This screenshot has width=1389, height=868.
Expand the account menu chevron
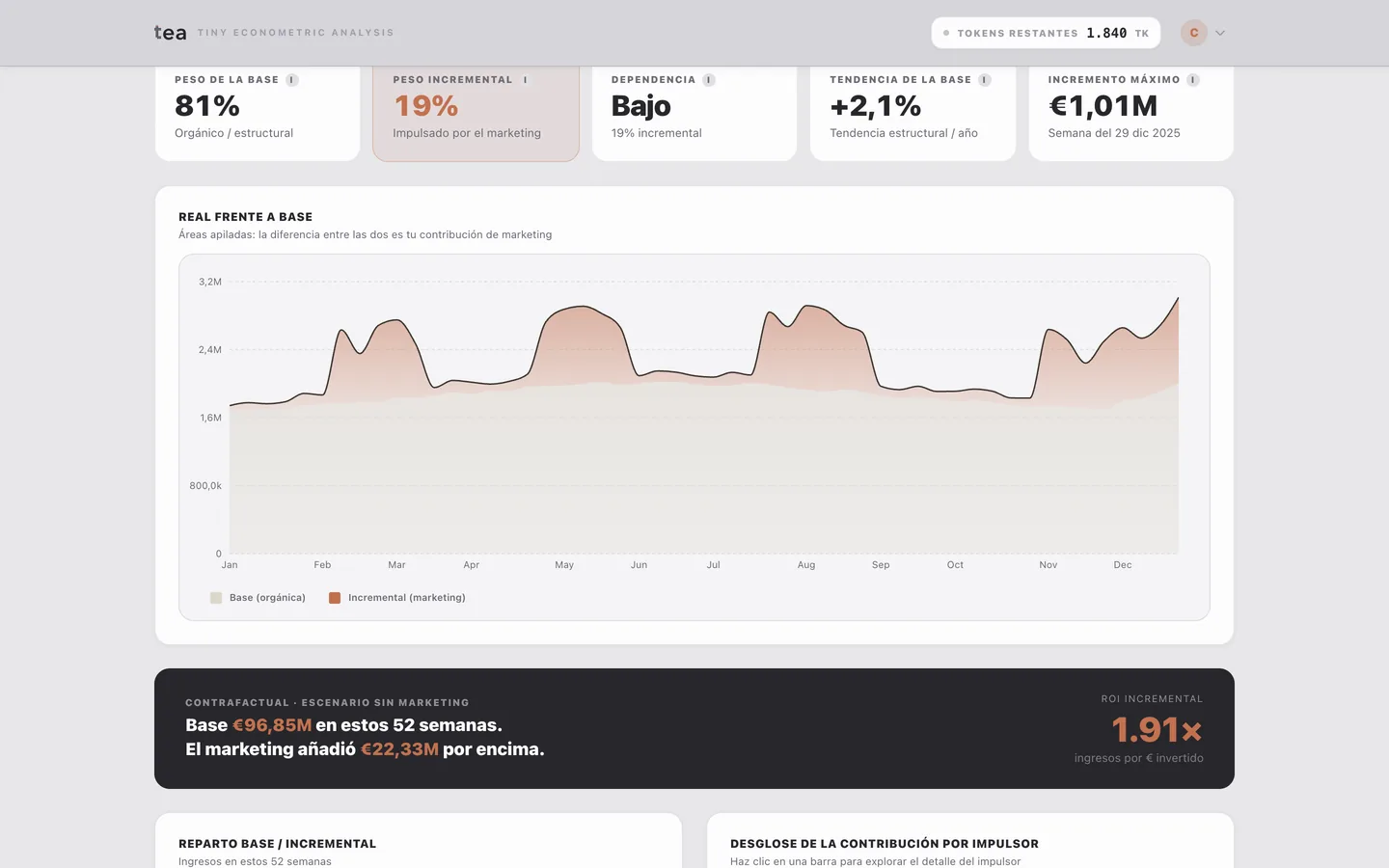click(1220, 33)
